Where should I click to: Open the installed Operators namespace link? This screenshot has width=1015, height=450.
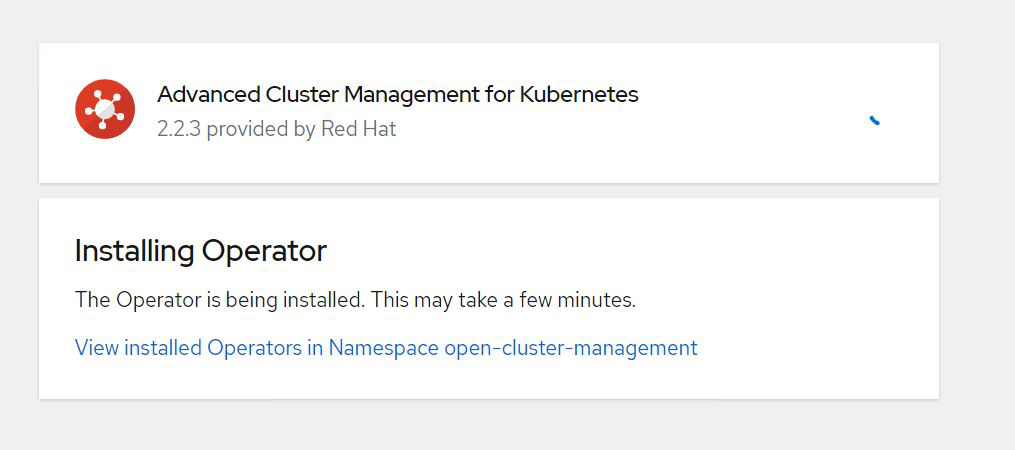(x=386, y=348)
